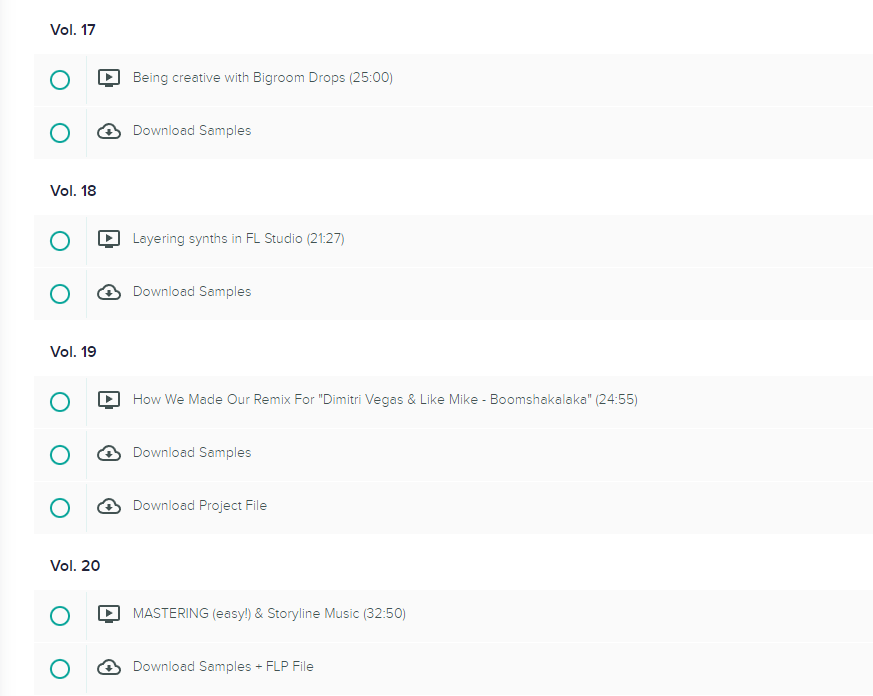Open Download Samples under Vol. 19
Image resolution: width=873 pixels, height=696 pixels.
tap(192, 452)
